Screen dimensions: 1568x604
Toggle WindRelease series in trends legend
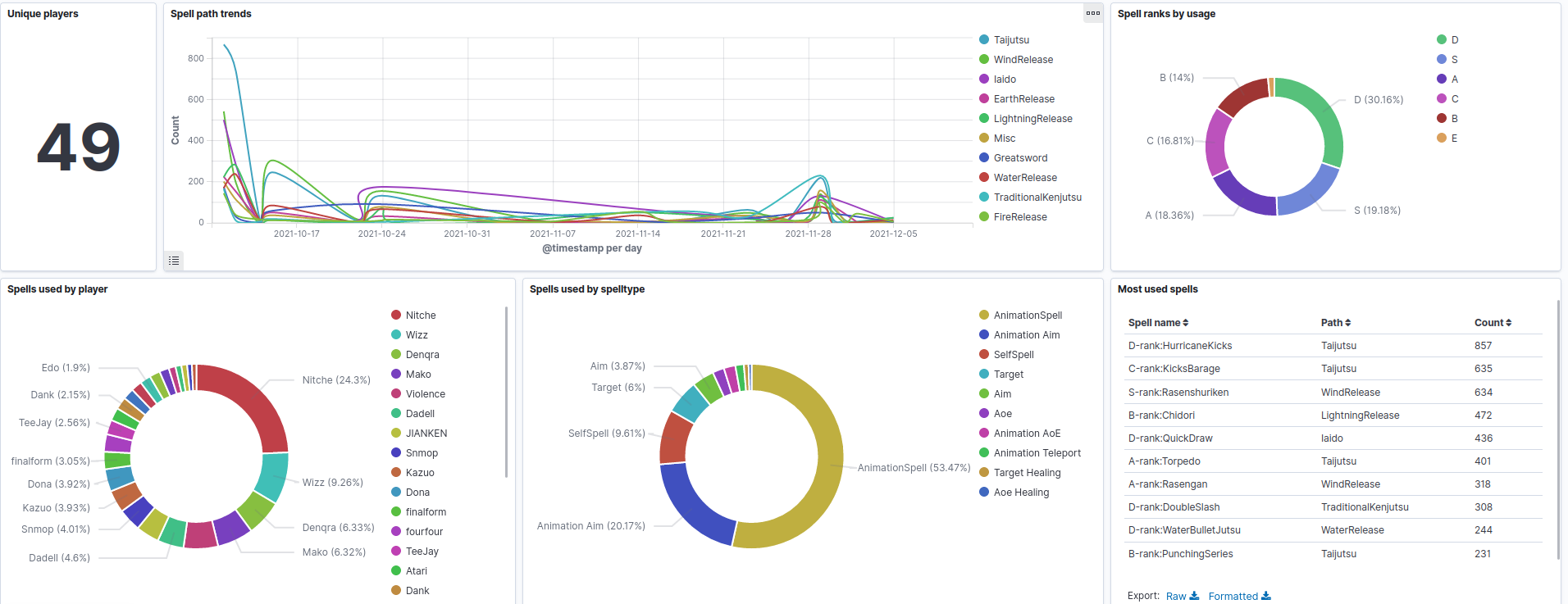(x=1023, y=60)
